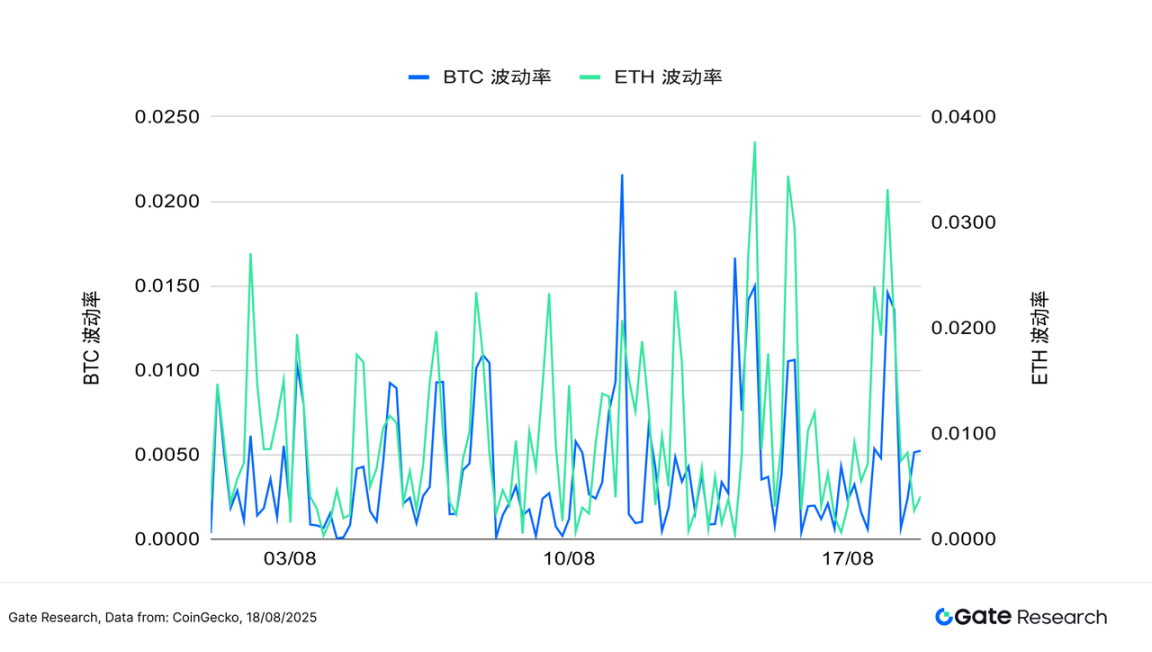Click the green ETH legend line marker

pyautogui.click(x=590, y=77)
